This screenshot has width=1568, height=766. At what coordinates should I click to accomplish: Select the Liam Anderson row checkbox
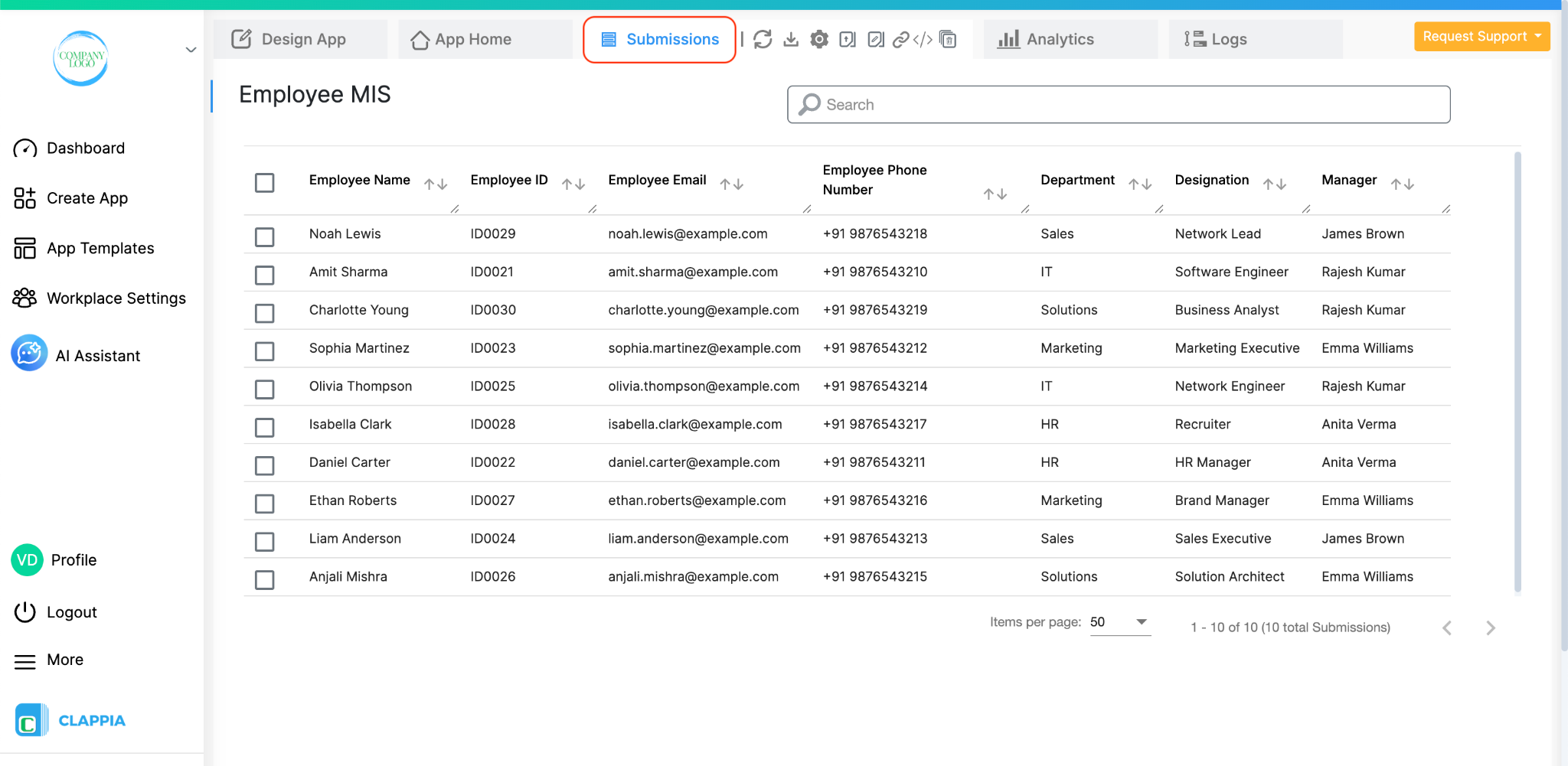[x=265, y=542]
